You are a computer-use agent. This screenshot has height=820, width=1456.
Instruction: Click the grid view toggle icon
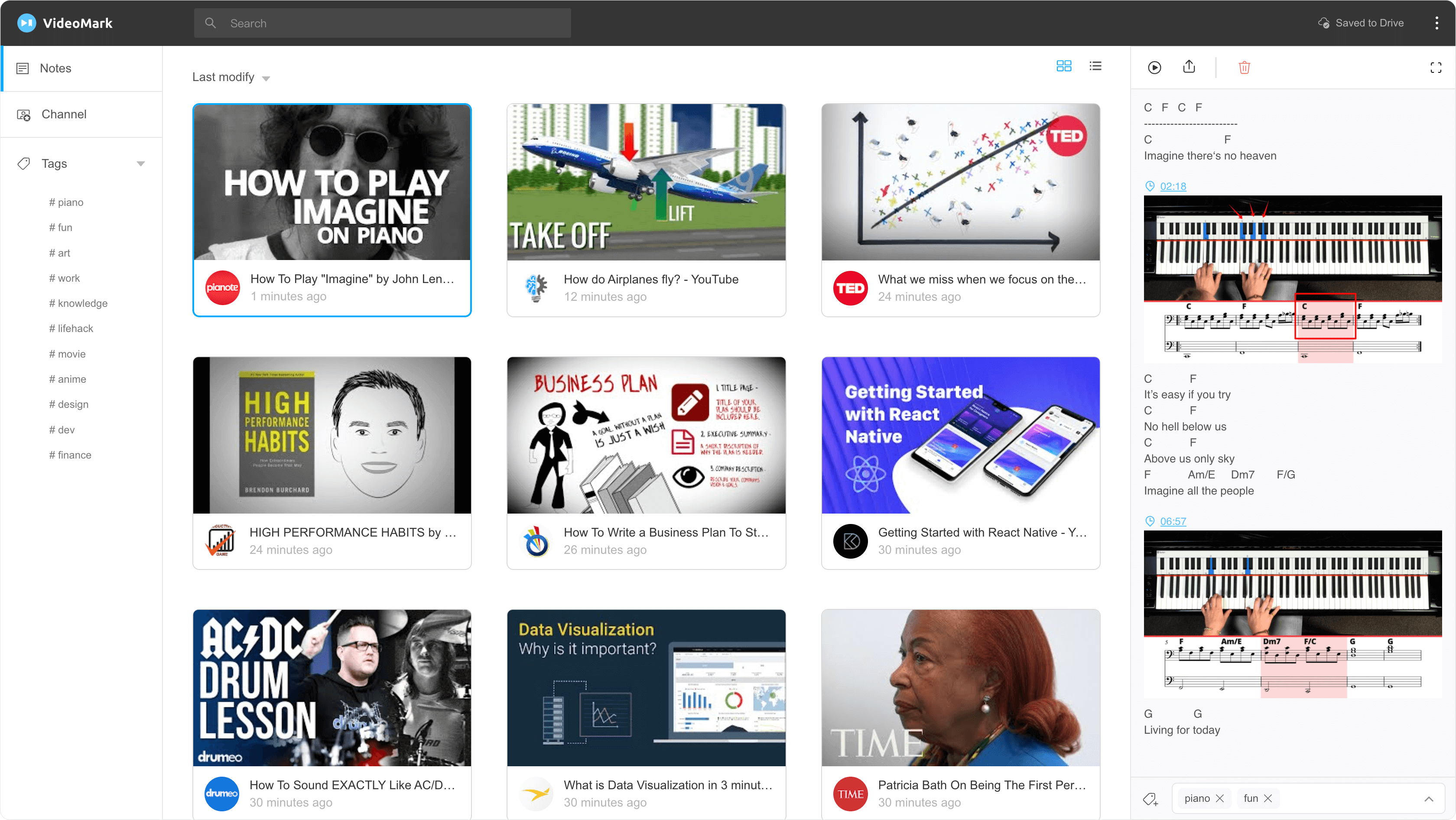(x=1064, y=65)
